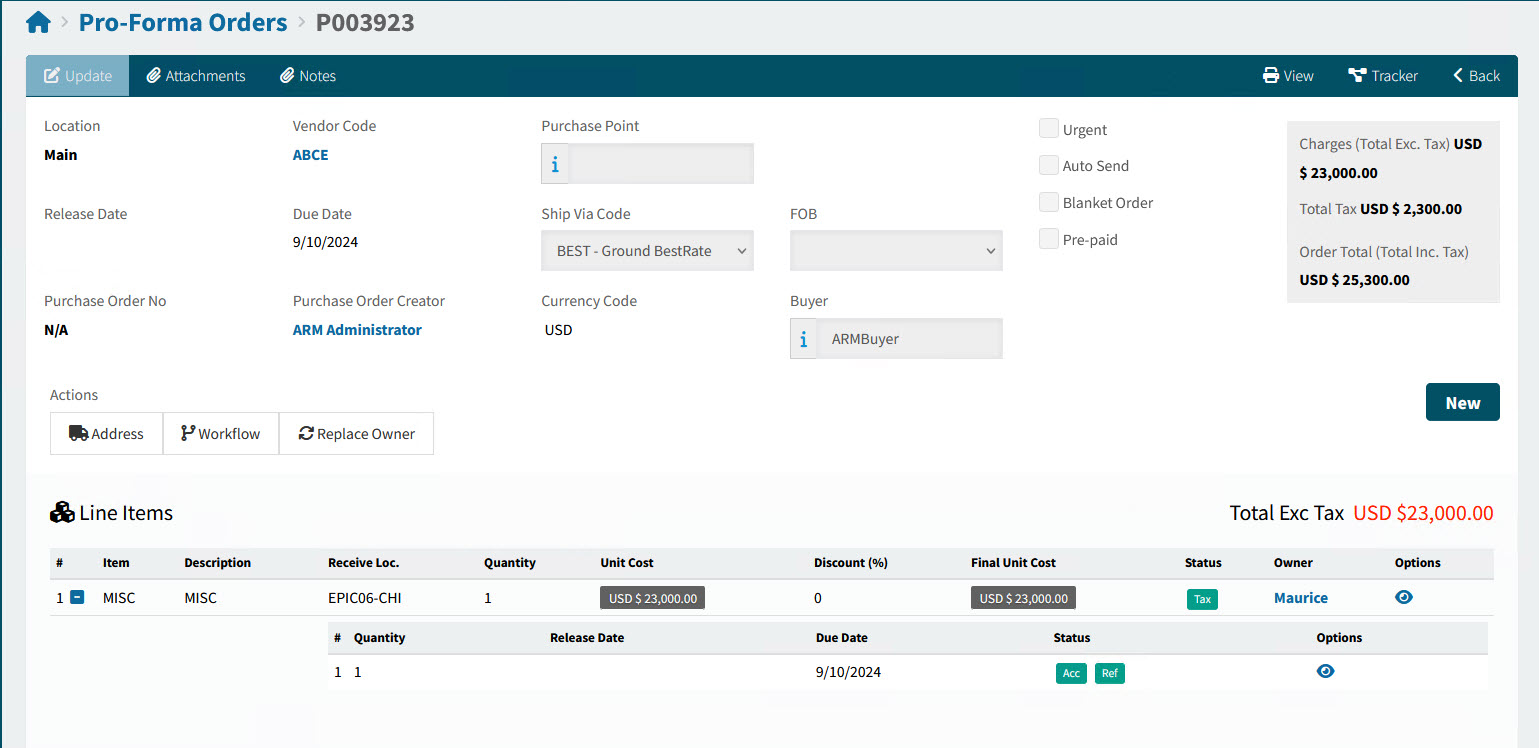Switch to the Attachments tab
The height and width of the screenshot is (748, 1539).
click(x=196, y=76)
